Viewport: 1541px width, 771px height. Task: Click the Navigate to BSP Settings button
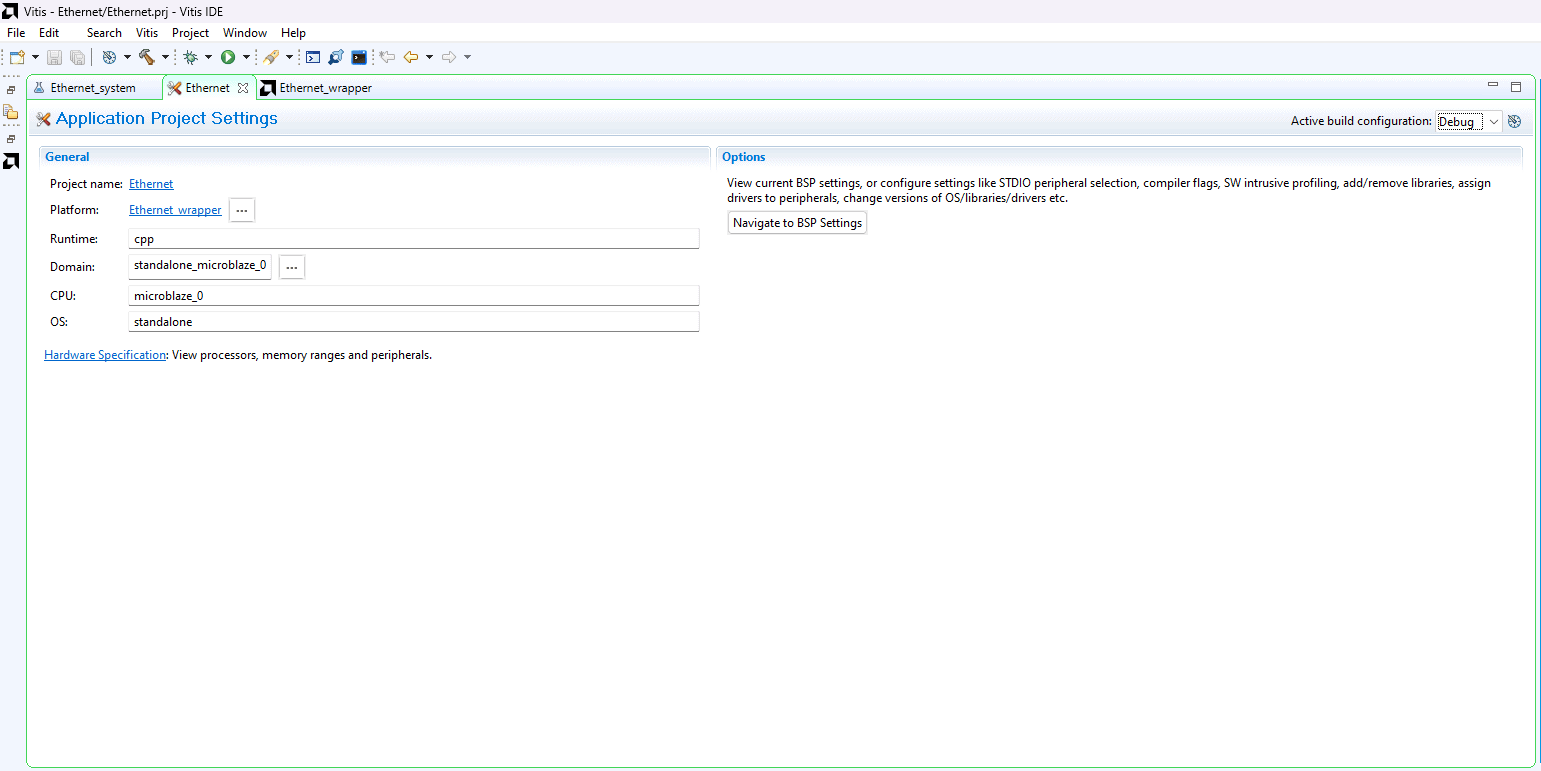(x=797, y=223)
